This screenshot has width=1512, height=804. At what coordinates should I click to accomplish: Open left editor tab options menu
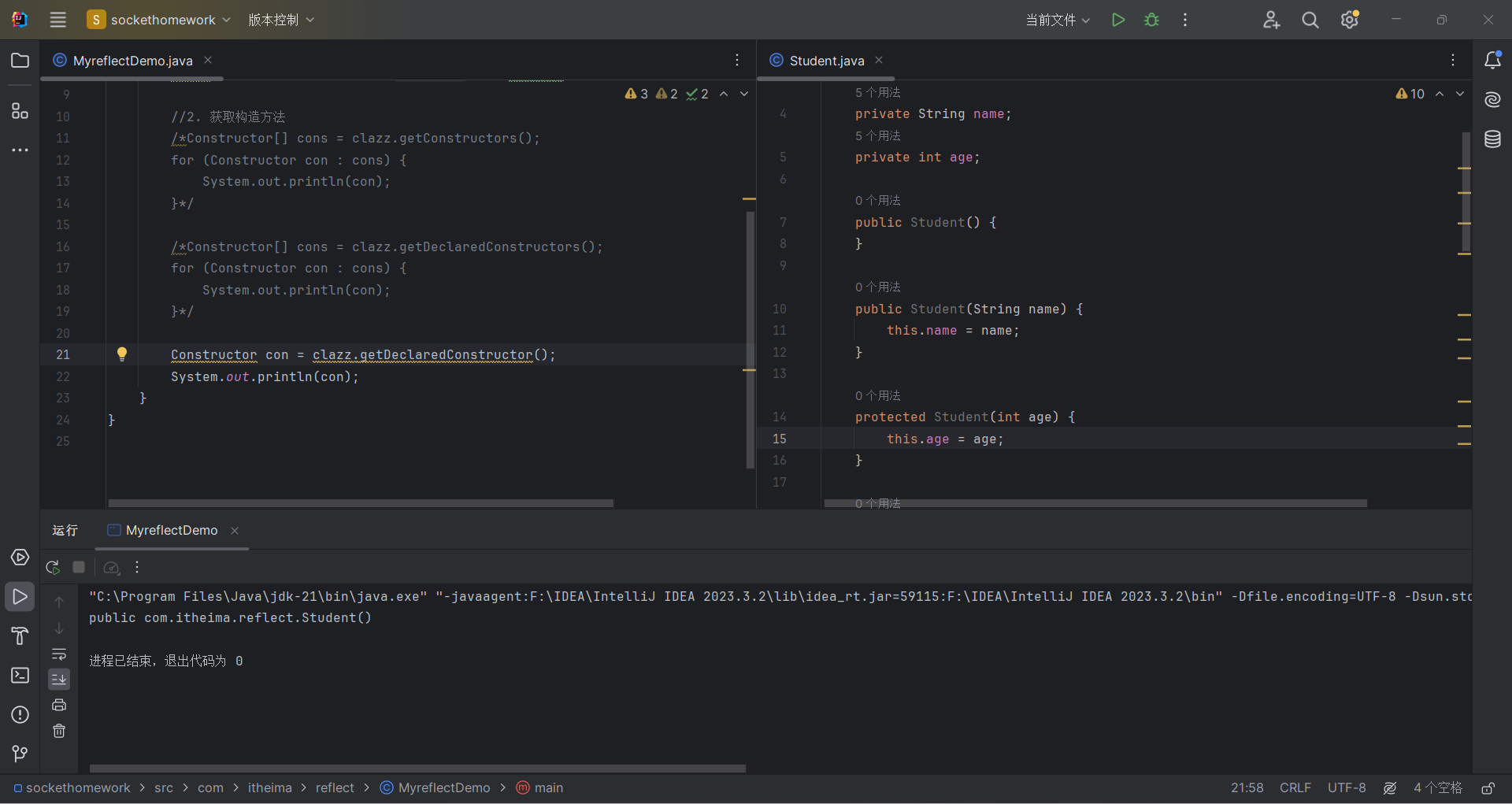(x=737, y=60)
